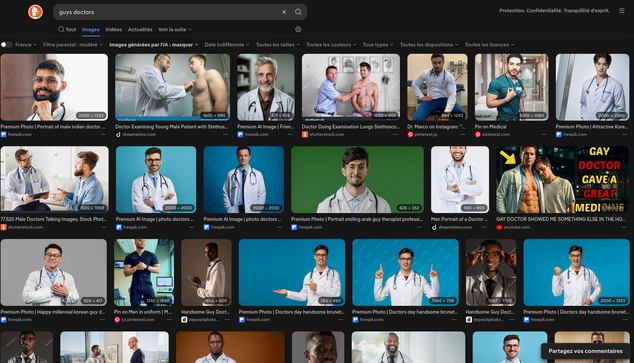Viewport: 634px width, 363px height.
Task: Click the Premium Photo Attractive Kore... title
Action: point(592,127)
